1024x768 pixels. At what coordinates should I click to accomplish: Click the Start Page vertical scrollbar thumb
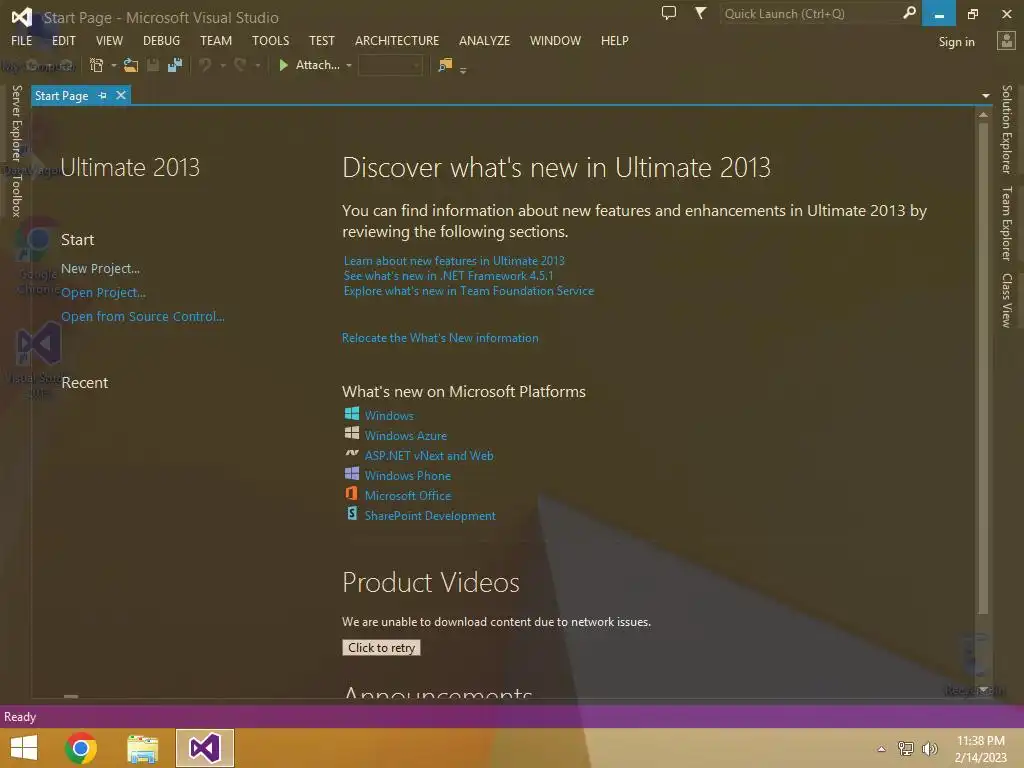click(x=983, y=368)
